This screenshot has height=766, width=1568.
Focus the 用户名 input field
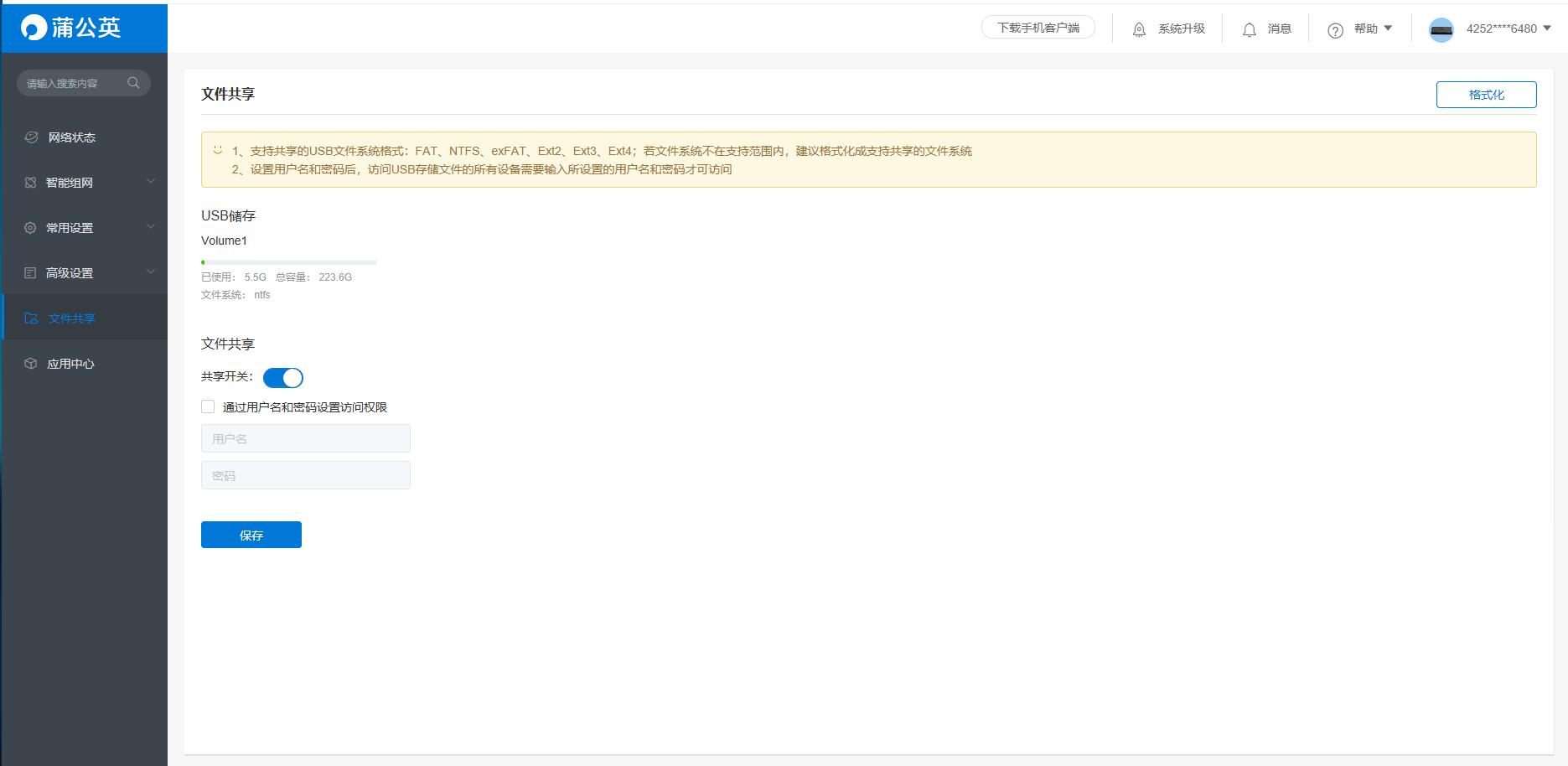pos(306,438)
